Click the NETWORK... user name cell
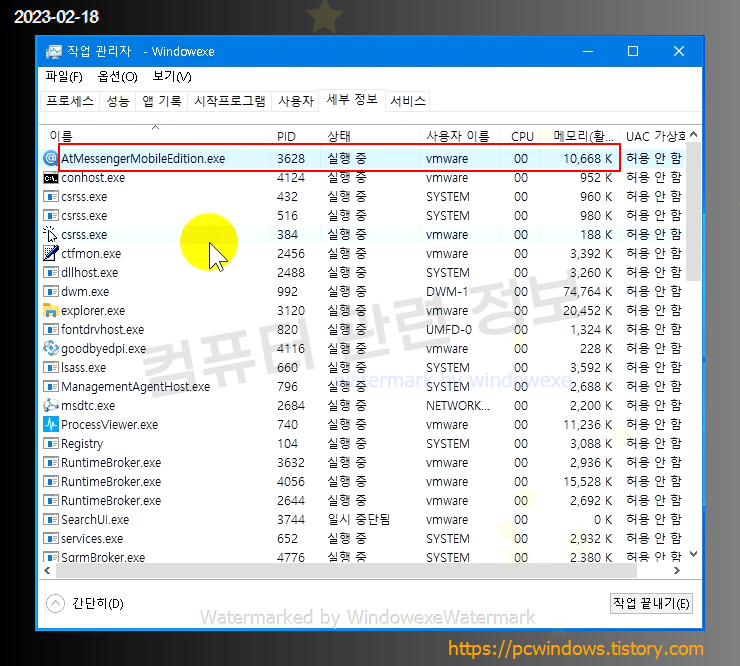Screen dimensions: 740x666 click(x=458, y=405)
